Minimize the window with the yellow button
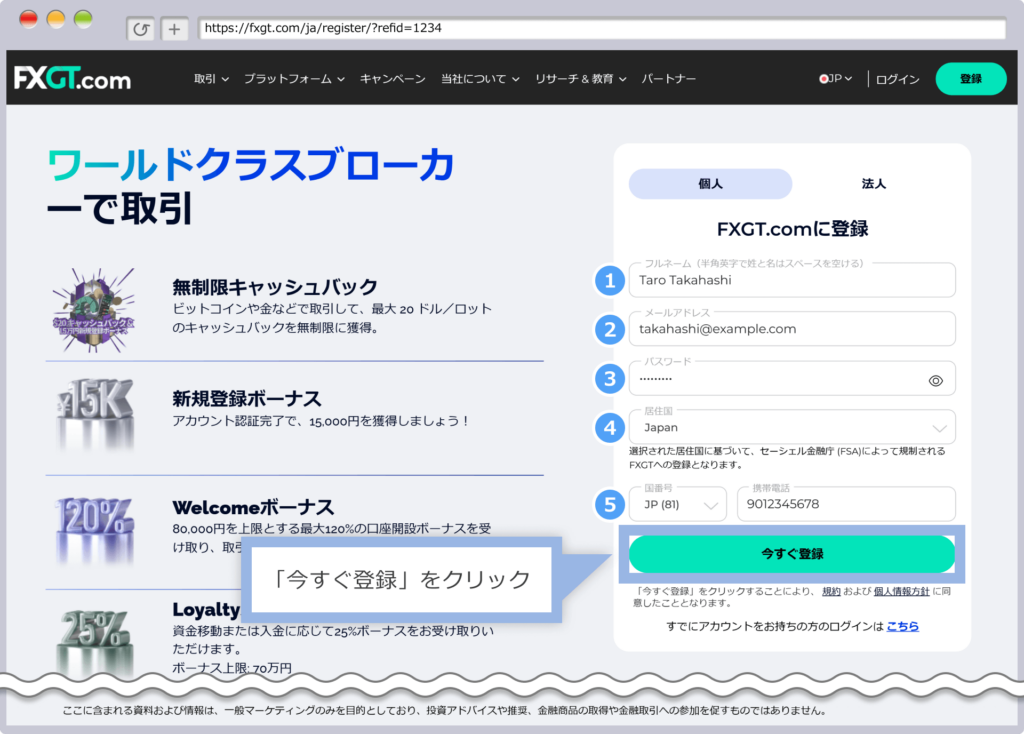Image resolution: width=1024 pixels, height=734 pixels. point(56,20)
